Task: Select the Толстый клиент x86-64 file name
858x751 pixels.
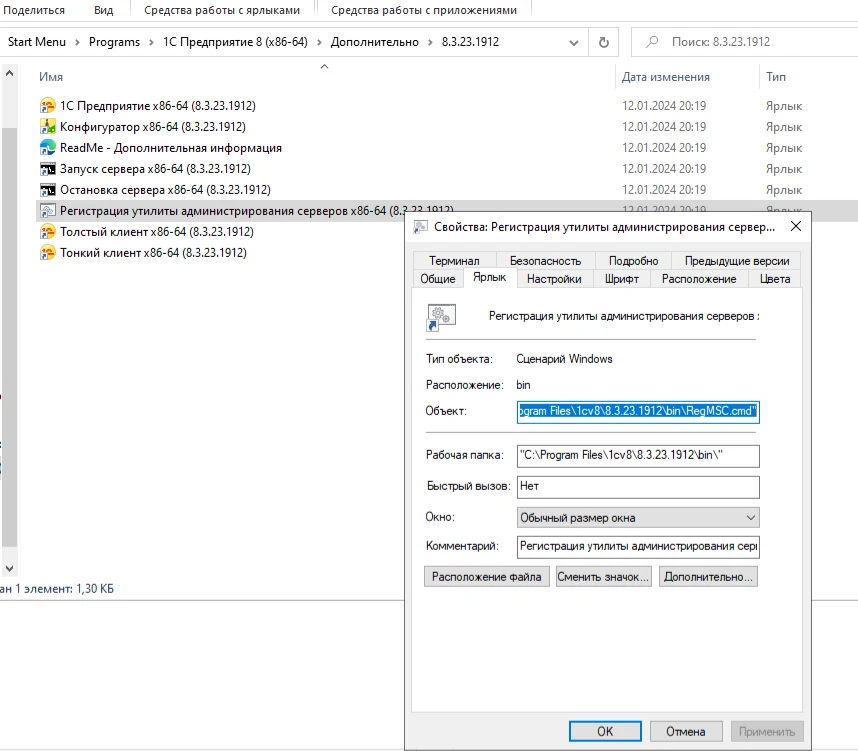Action: (156, 232)
